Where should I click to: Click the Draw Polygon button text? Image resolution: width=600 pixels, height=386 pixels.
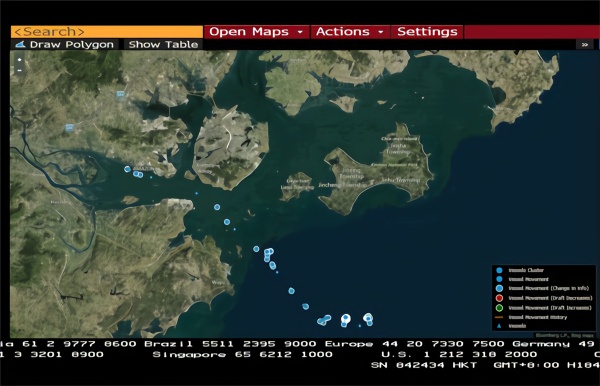point(72,44)
